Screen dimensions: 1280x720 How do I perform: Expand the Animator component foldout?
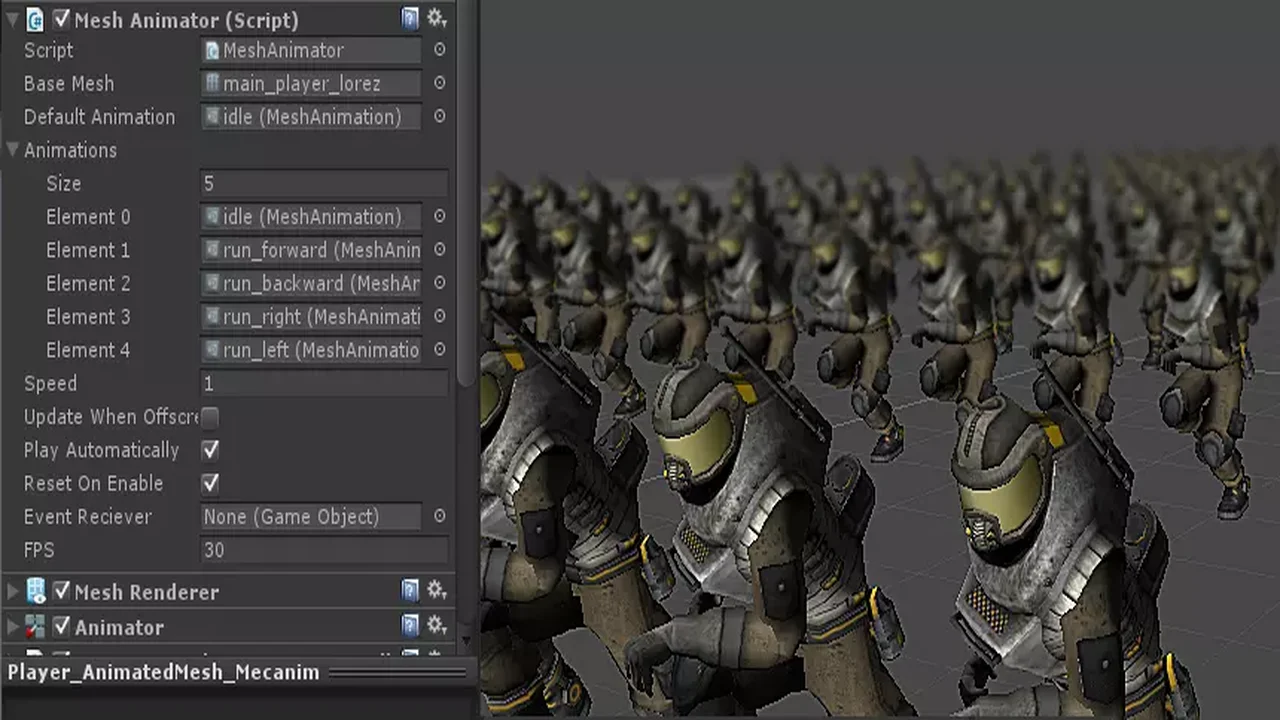(x=12, y=627)
